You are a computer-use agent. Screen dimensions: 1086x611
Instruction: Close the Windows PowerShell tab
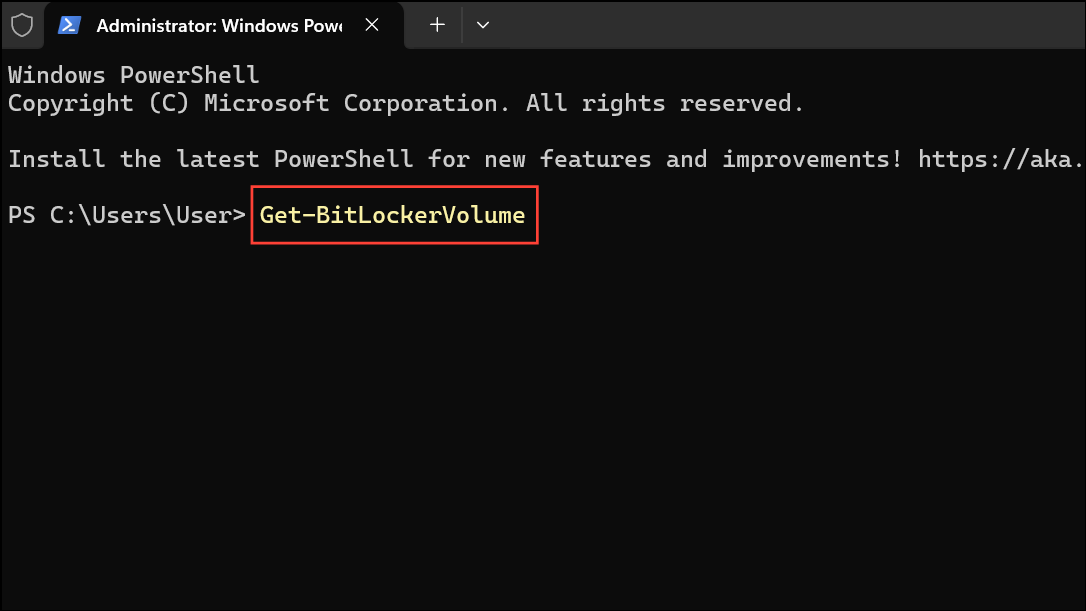[372, 25]
